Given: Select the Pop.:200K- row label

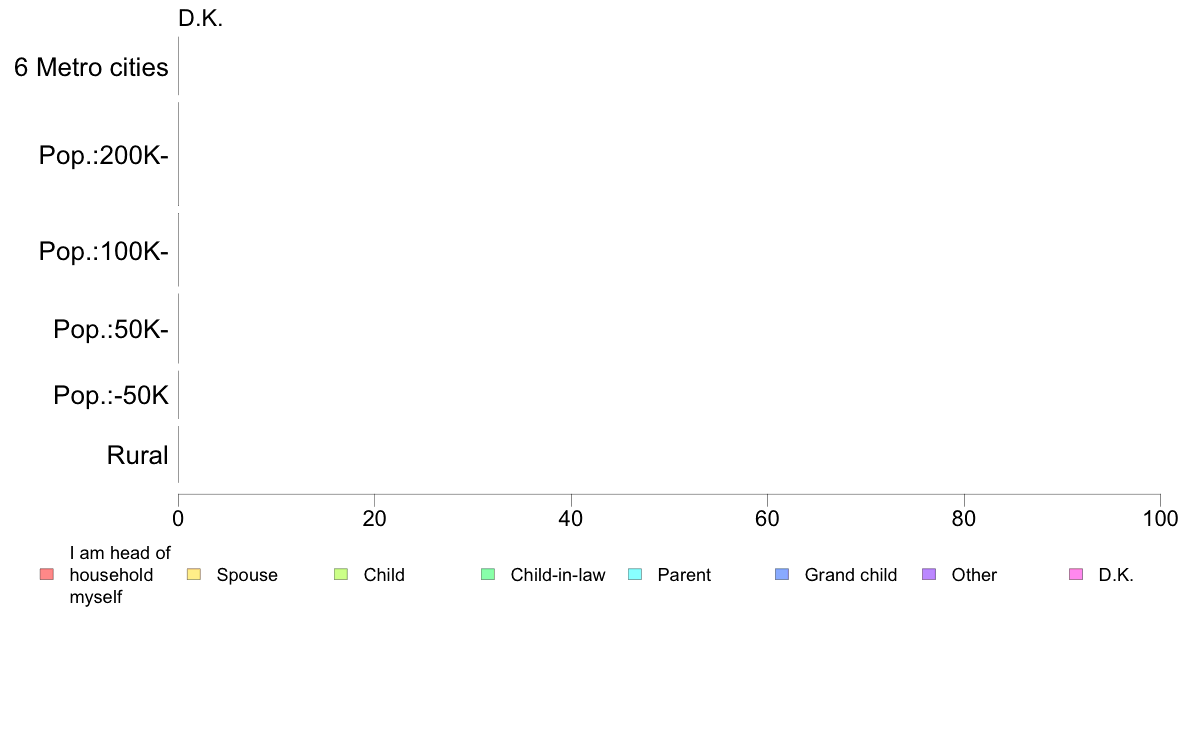Looking at the screenshot, I should pyautogui.click(x=104, y=155).
